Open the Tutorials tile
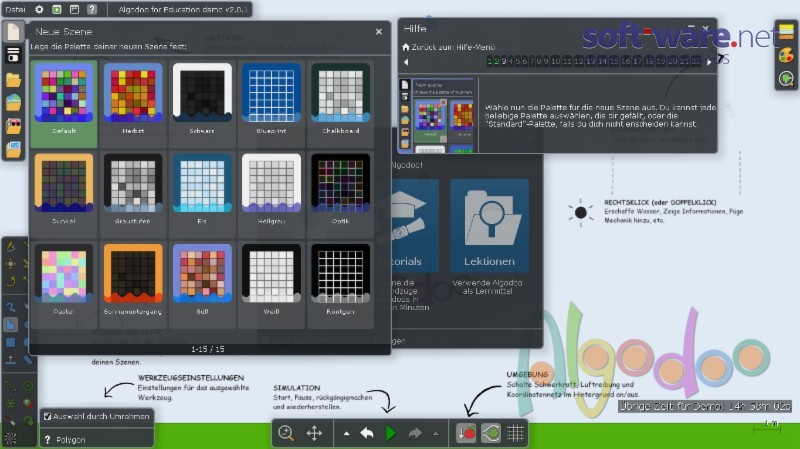 (x=415, y=226)
